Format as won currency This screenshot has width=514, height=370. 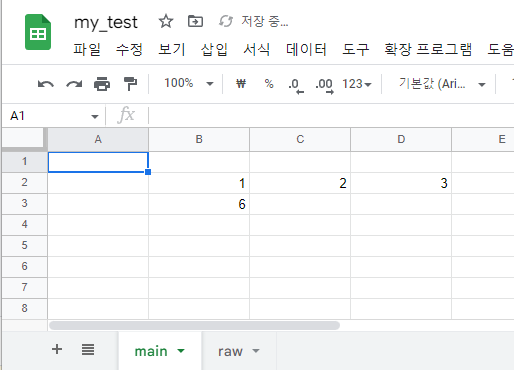(241, 83)
